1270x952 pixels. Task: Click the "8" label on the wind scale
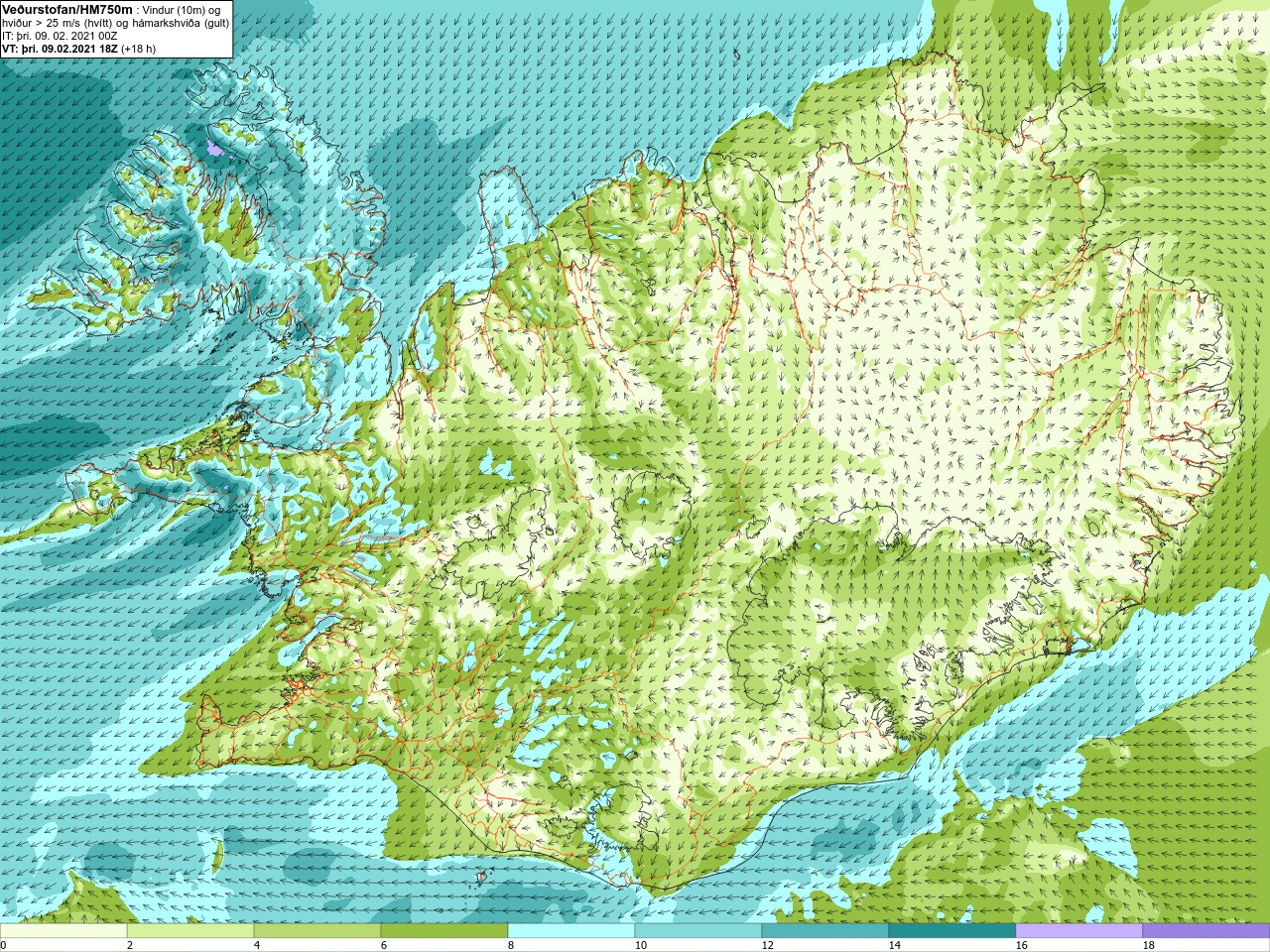[511, 945]
